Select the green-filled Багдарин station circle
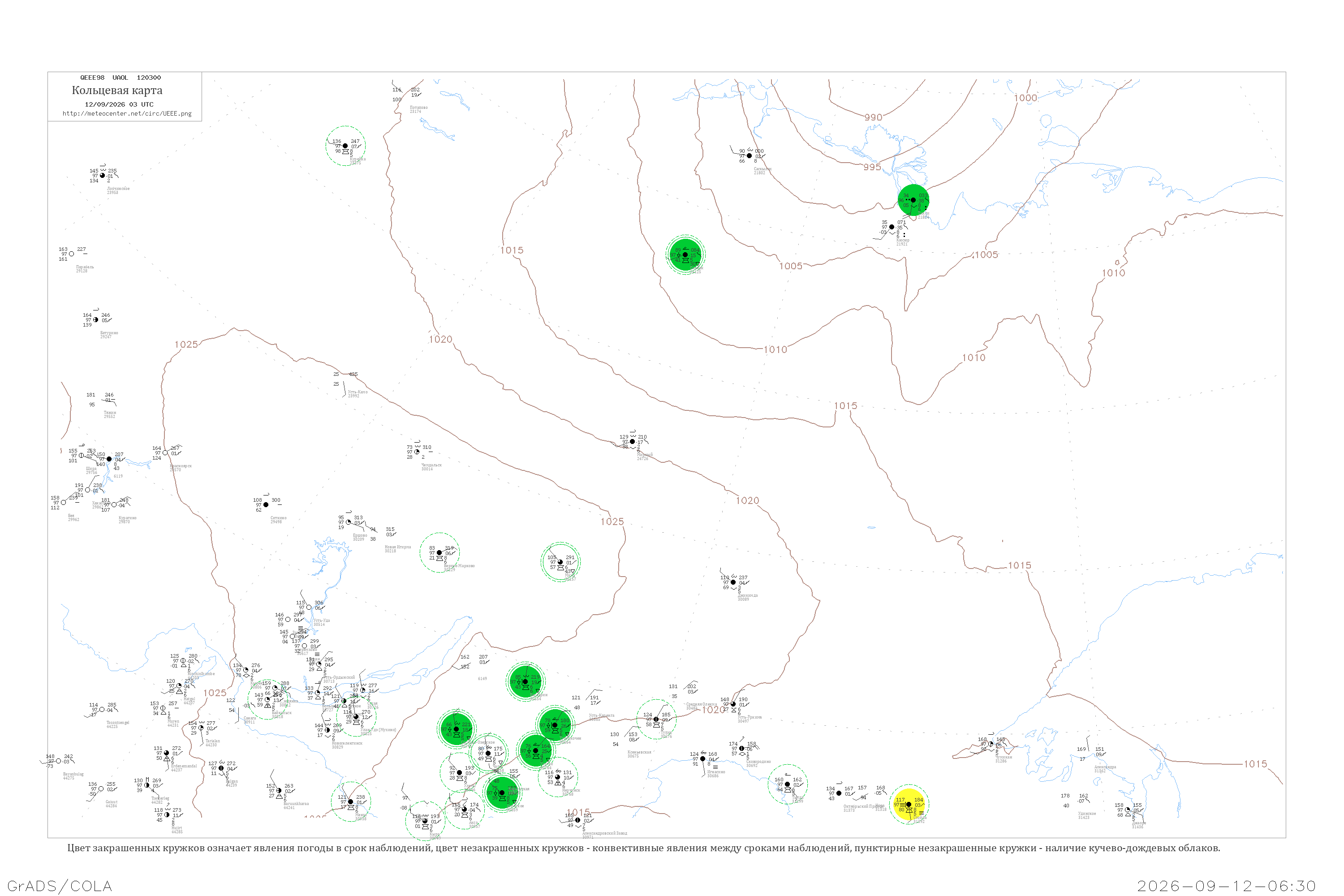This screenshot has width=1344, height=896. (x=525, y=681)
